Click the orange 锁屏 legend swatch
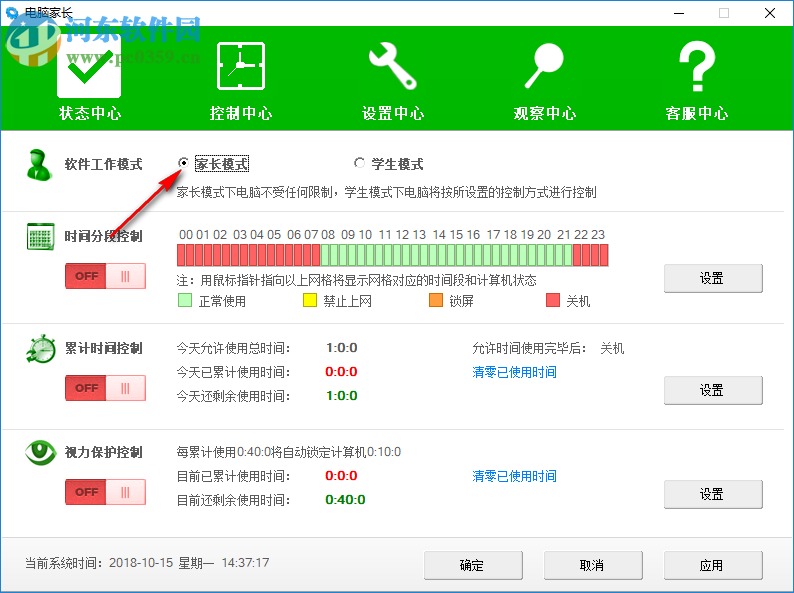 (x=436, y=300)
